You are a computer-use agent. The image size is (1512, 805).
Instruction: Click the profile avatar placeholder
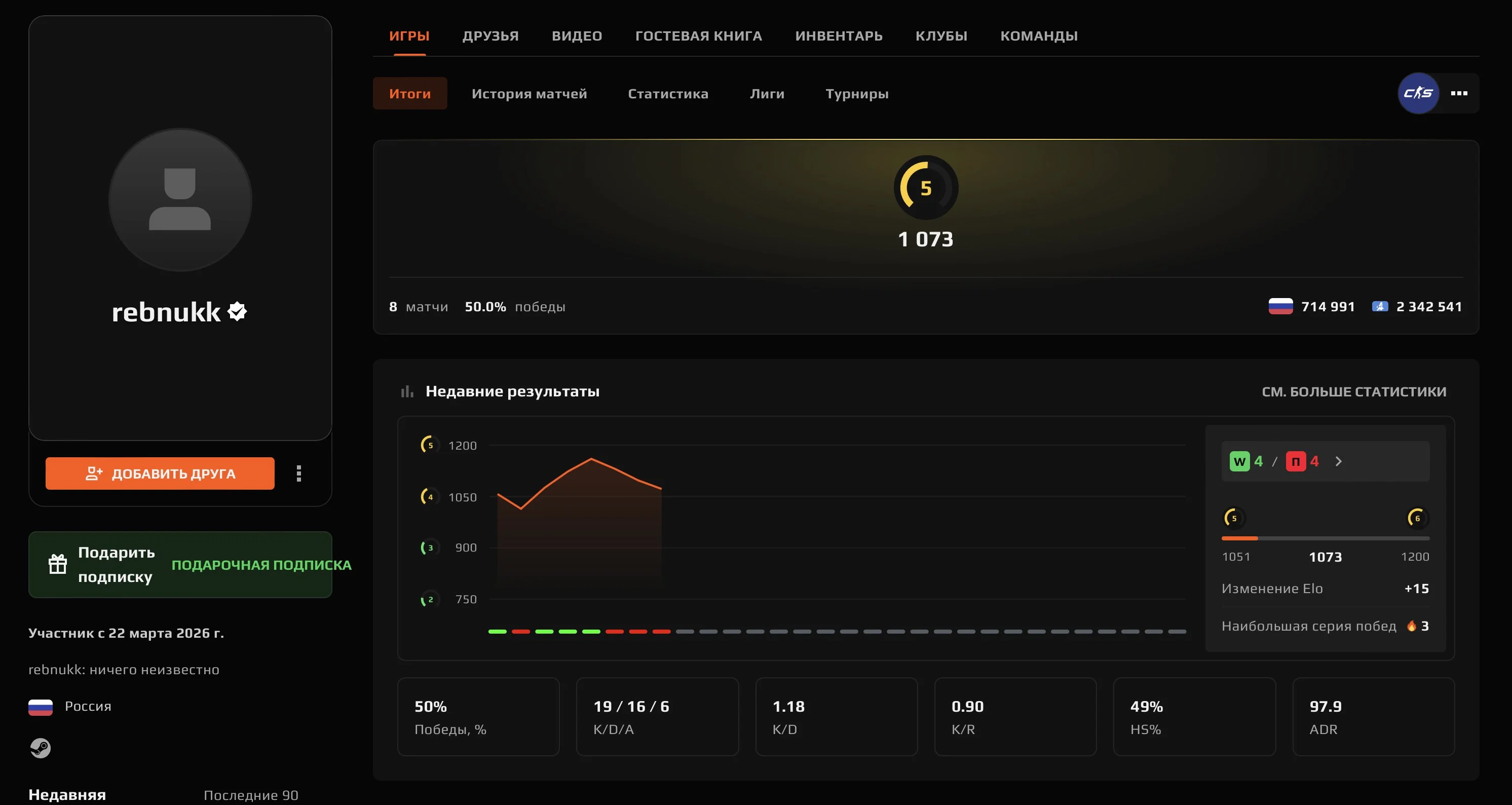click(180, 200)
